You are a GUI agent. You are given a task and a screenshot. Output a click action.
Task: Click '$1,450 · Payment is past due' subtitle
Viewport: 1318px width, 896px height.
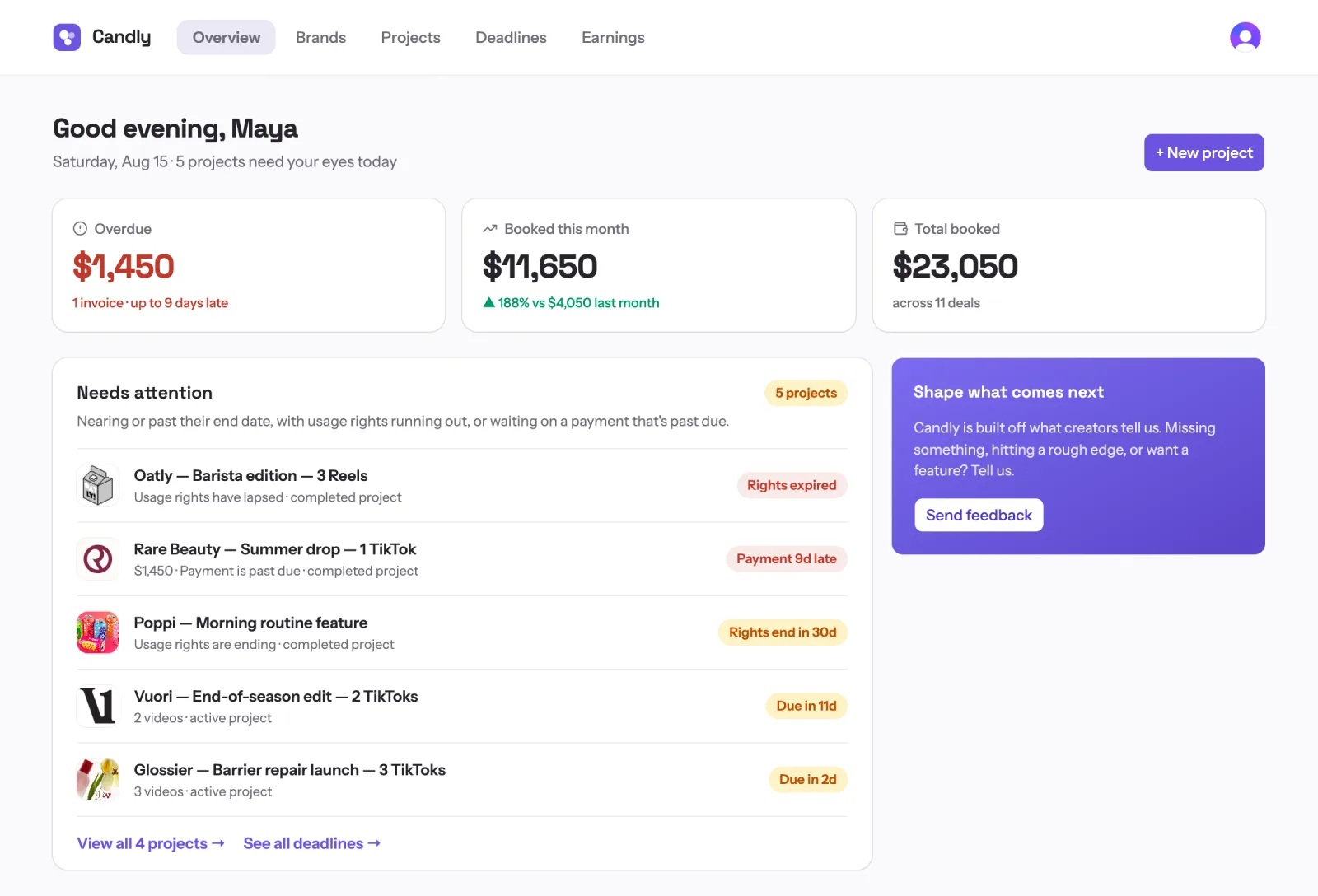[217, 571]
